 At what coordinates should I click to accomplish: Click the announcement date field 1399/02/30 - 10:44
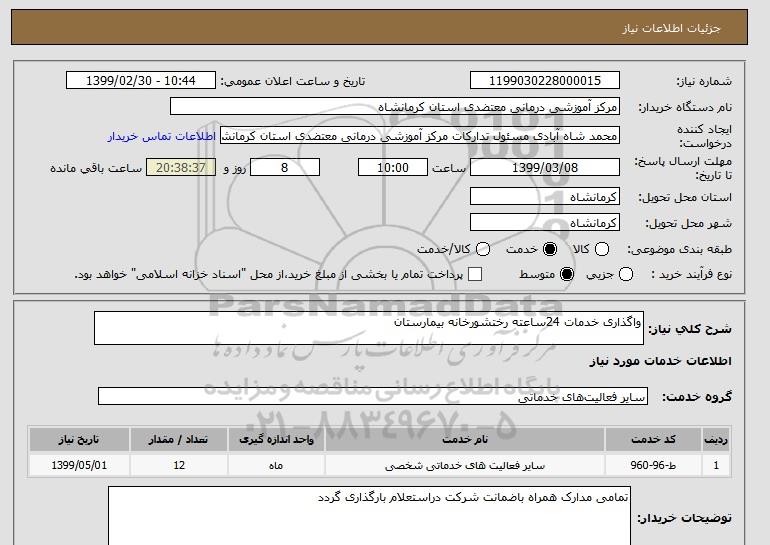point(141,81)
